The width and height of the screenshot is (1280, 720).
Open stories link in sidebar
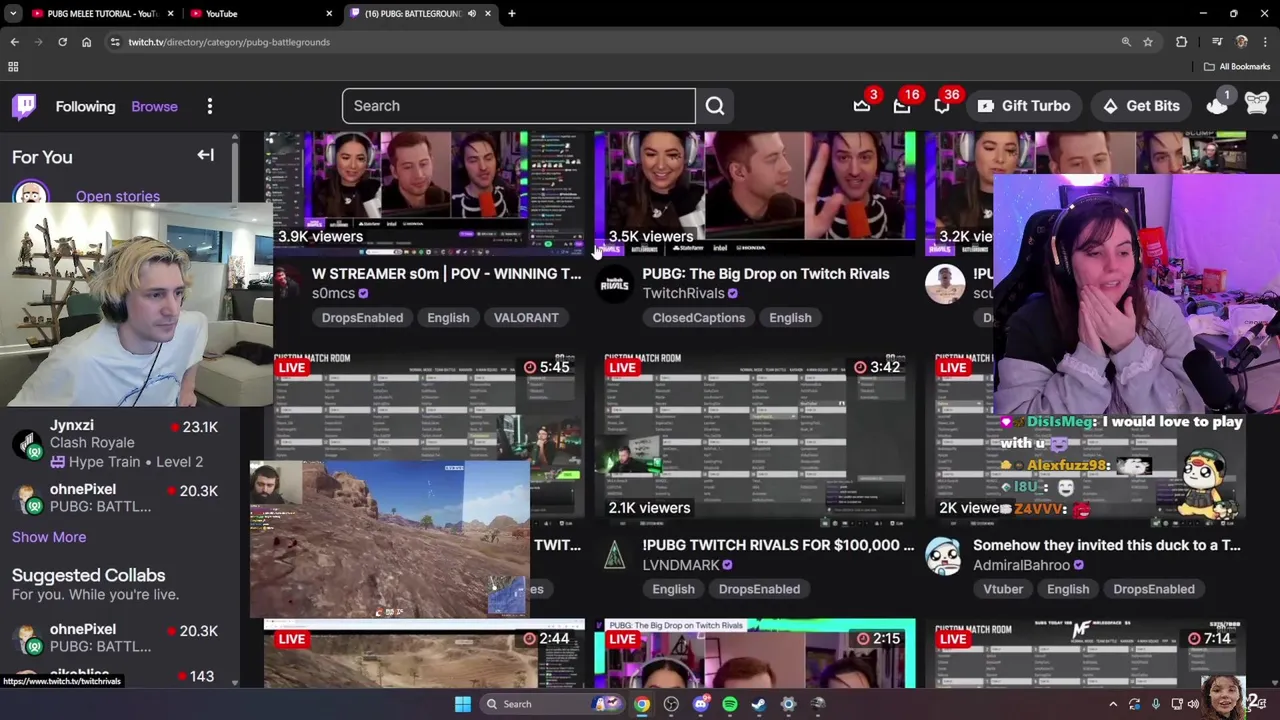pos(118,196)
